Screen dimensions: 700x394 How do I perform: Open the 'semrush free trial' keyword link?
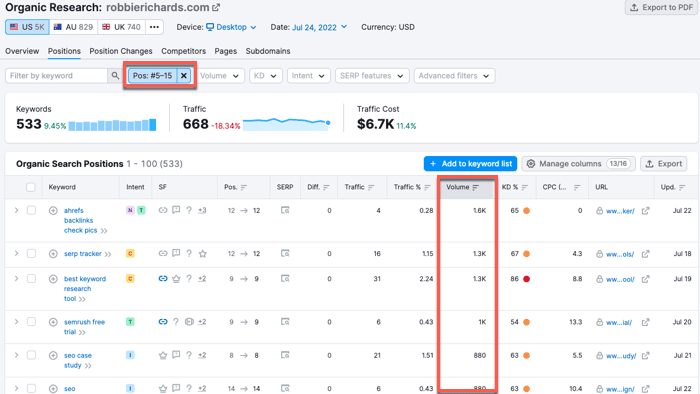84,327
